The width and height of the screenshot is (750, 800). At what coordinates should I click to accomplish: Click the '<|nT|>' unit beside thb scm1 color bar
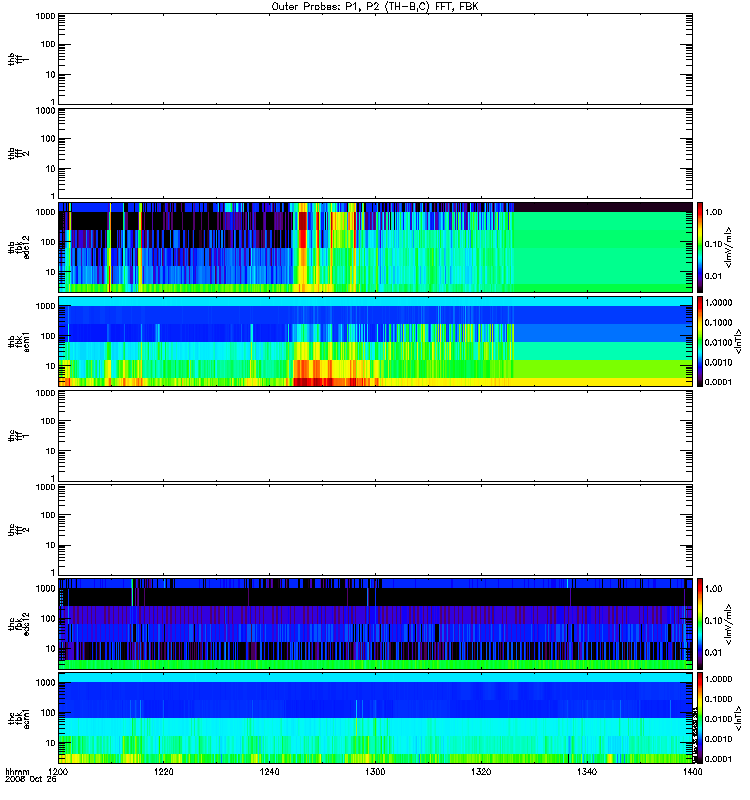pyautogui.click(x=737, y=341)
